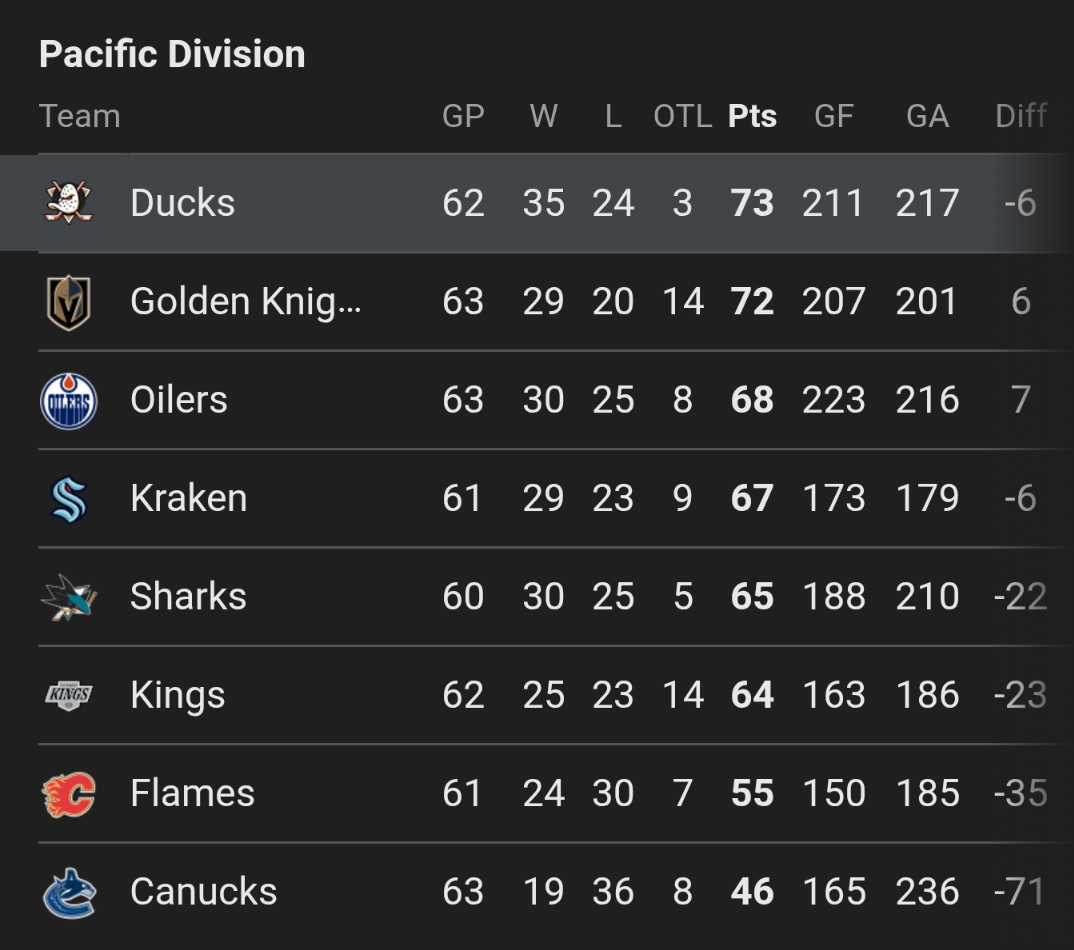Click the Anaheim Ducks team logo
1074x950 pixels.
(69, 203)
